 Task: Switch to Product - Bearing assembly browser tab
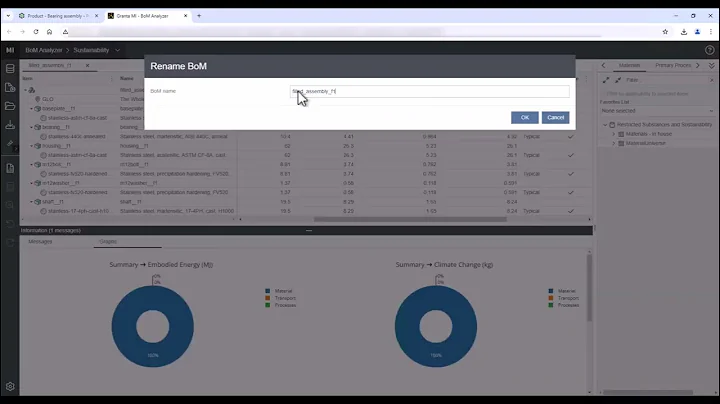coord(58,16)
